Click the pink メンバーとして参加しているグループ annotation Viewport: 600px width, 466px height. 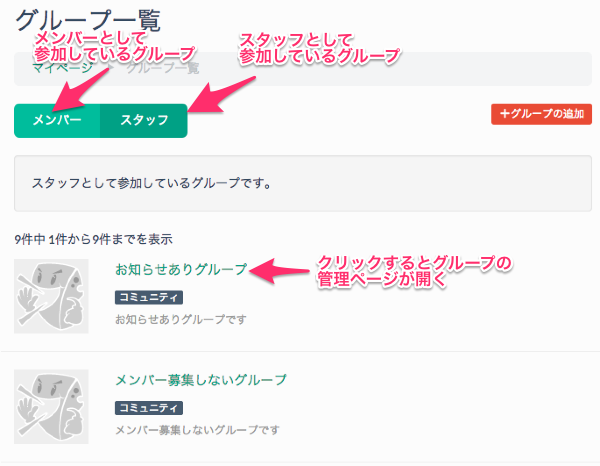point(112,44)
